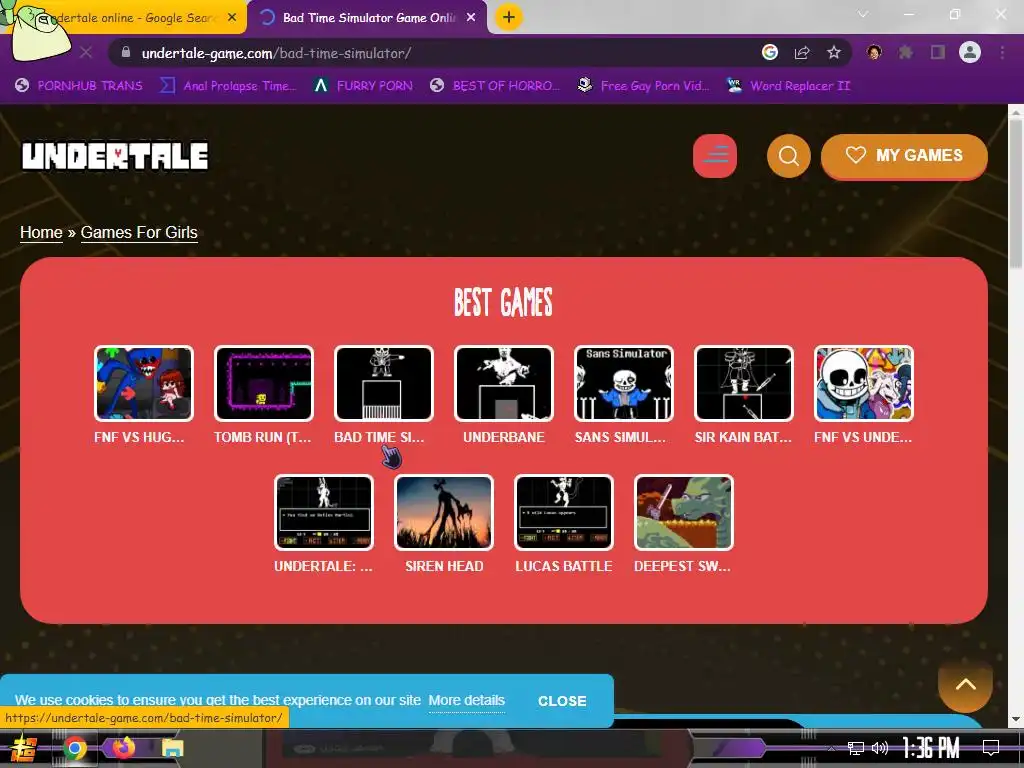Share this page icon

click(802, 53)
